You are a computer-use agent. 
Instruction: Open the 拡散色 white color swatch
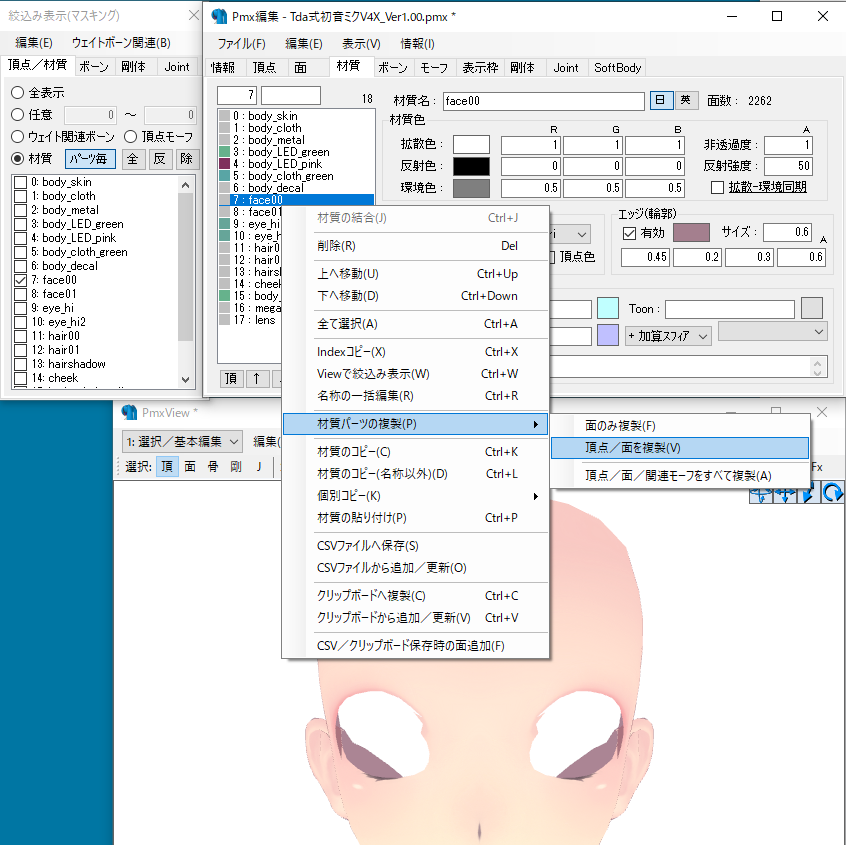471,145
